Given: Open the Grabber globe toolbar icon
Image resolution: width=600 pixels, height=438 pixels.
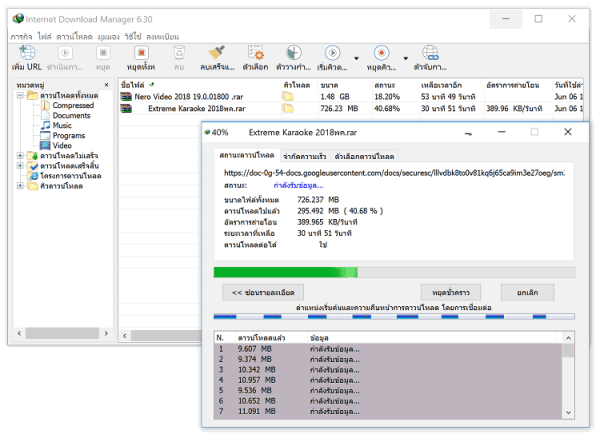Looking at the screenshot, I should (430, 53).
